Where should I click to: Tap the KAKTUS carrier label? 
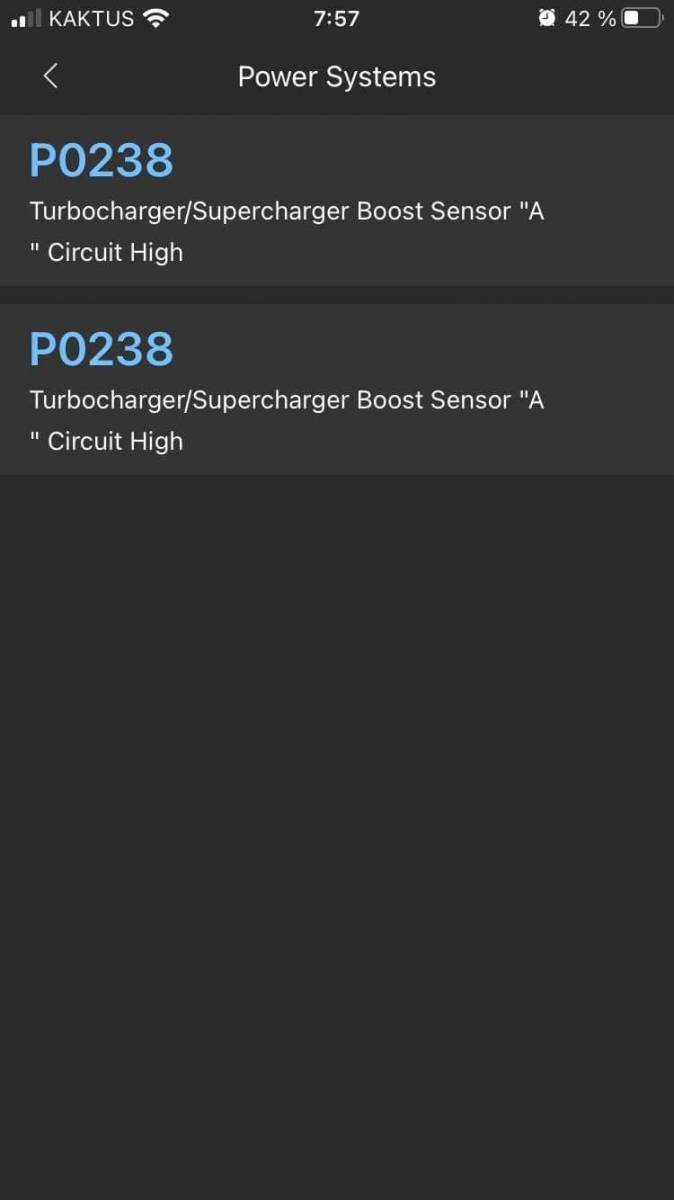coord(91,18)
